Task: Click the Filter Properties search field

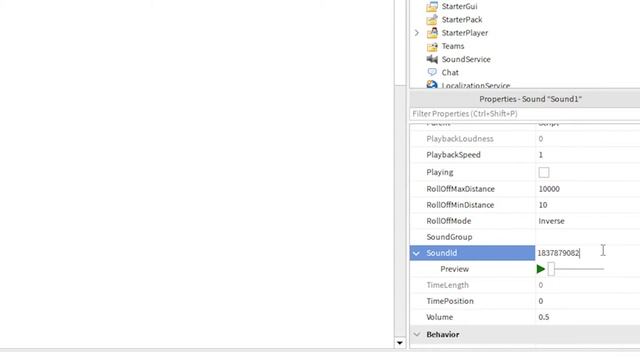Action: click(x=524, y=113)
